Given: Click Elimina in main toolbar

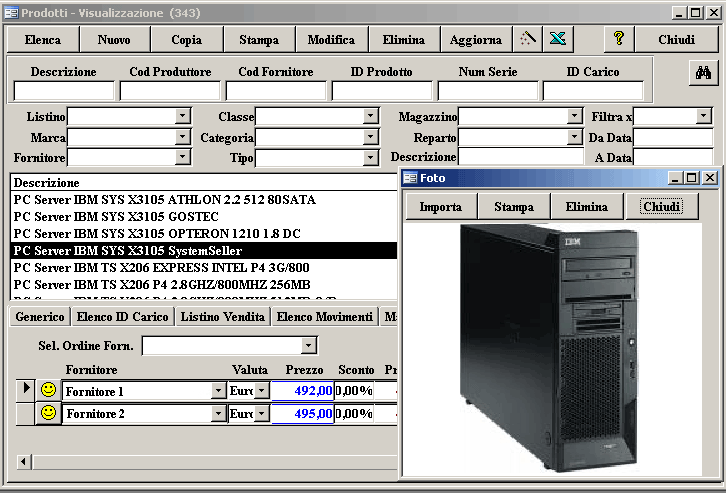Looking at the screenshot, I should coord(404,39).
